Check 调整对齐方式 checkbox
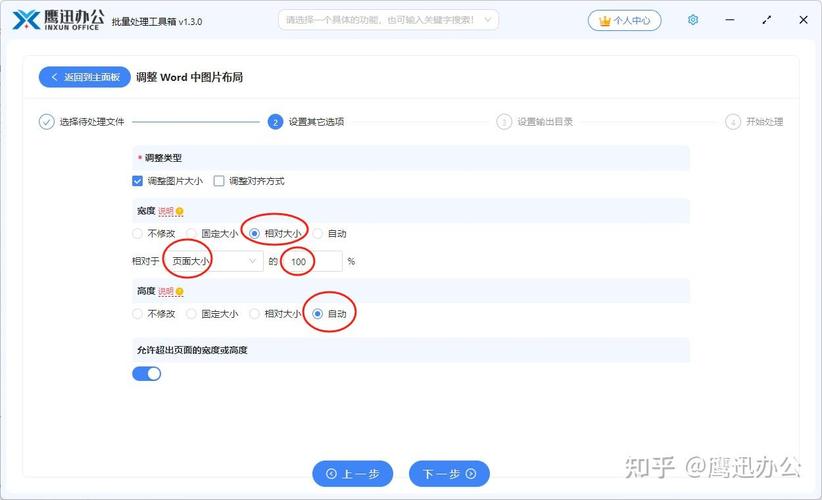This screenshot has height=500, width=822. (219, 181)
